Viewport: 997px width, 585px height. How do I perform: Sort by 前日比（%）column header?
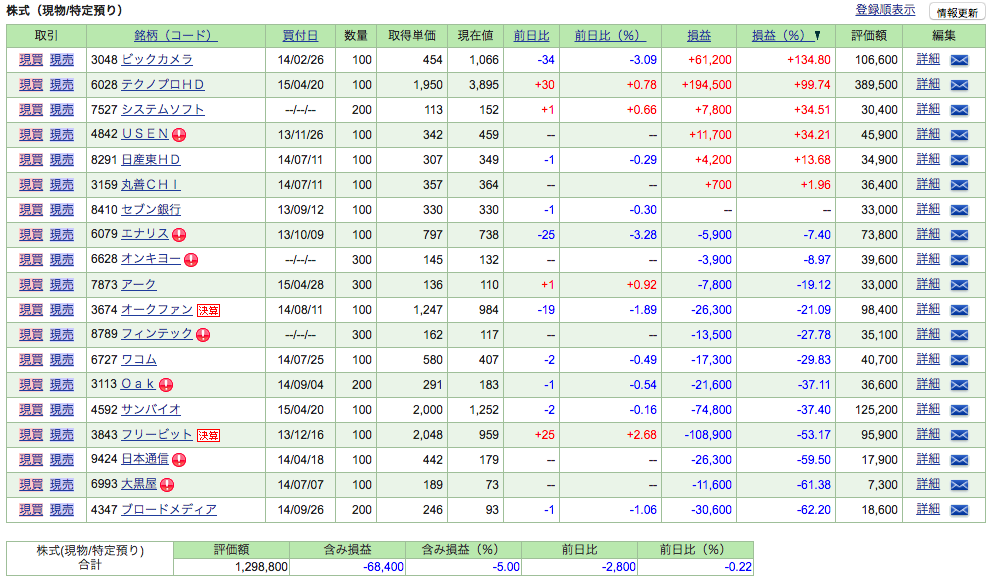pyautogui.click(x=610, y=36)
